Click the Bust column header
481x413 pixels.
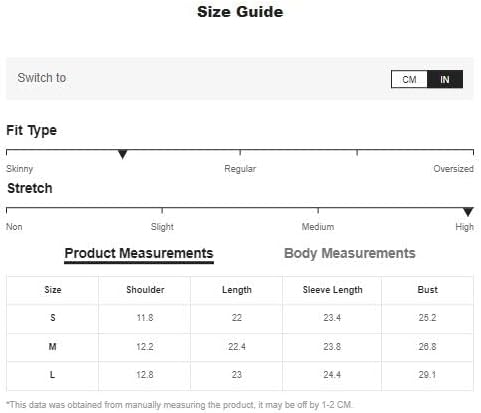pyautogui.click(x=427, y=290)
